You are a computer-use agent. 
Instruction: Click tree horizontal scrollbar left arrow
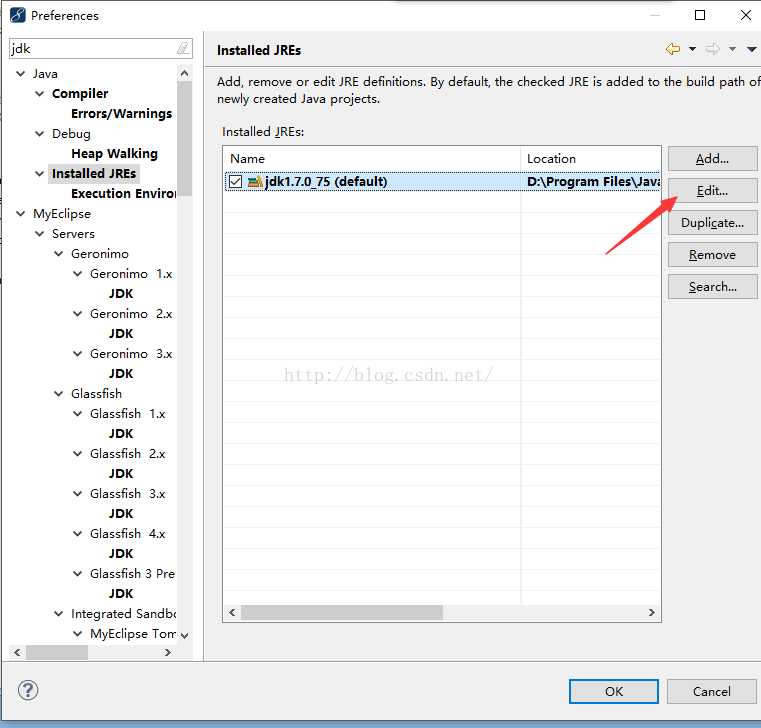17,653
